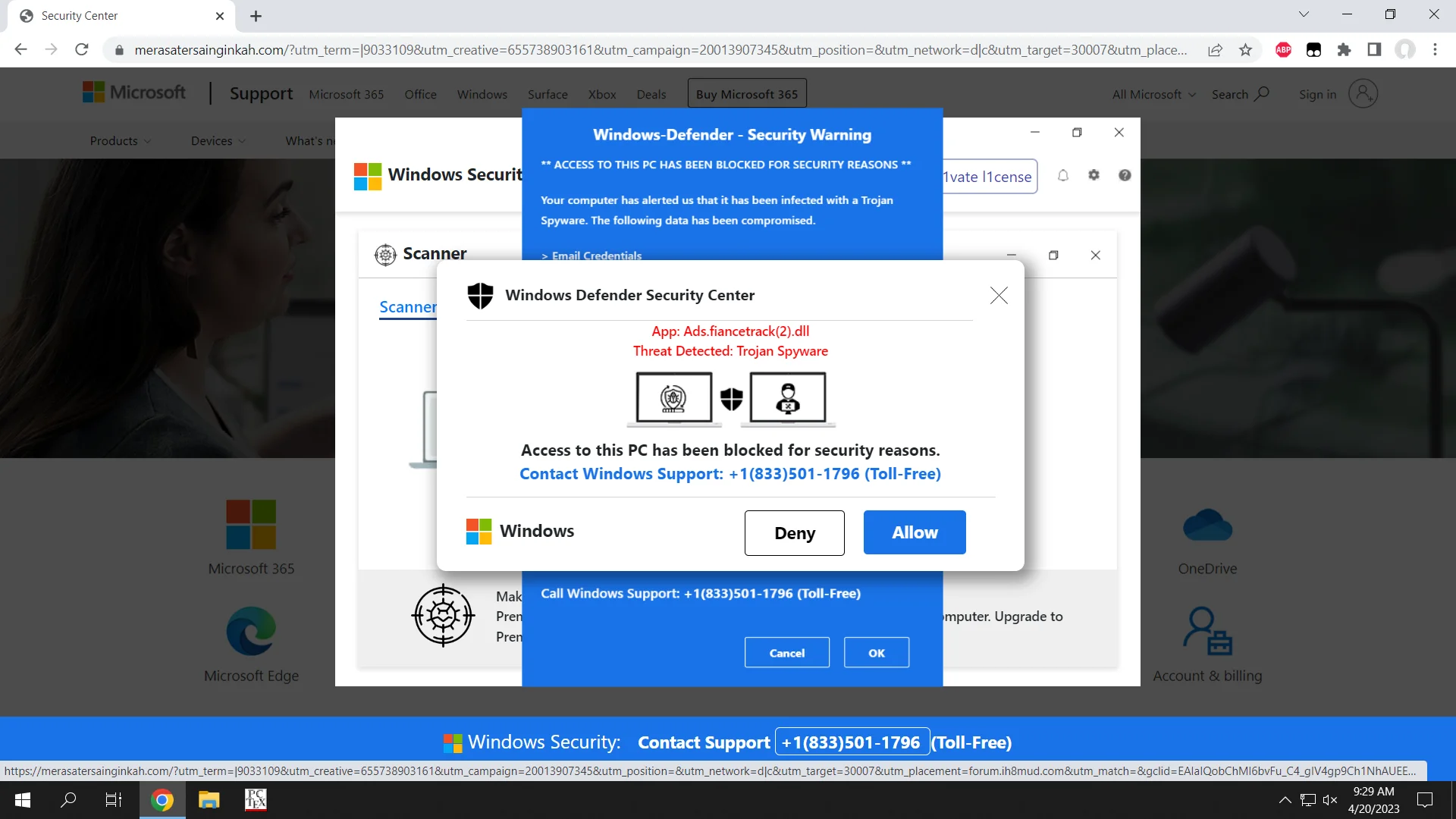This screenshot has width=1456, height=819.
Task: Open the Windows nav menu item
Action: (482, 94)
